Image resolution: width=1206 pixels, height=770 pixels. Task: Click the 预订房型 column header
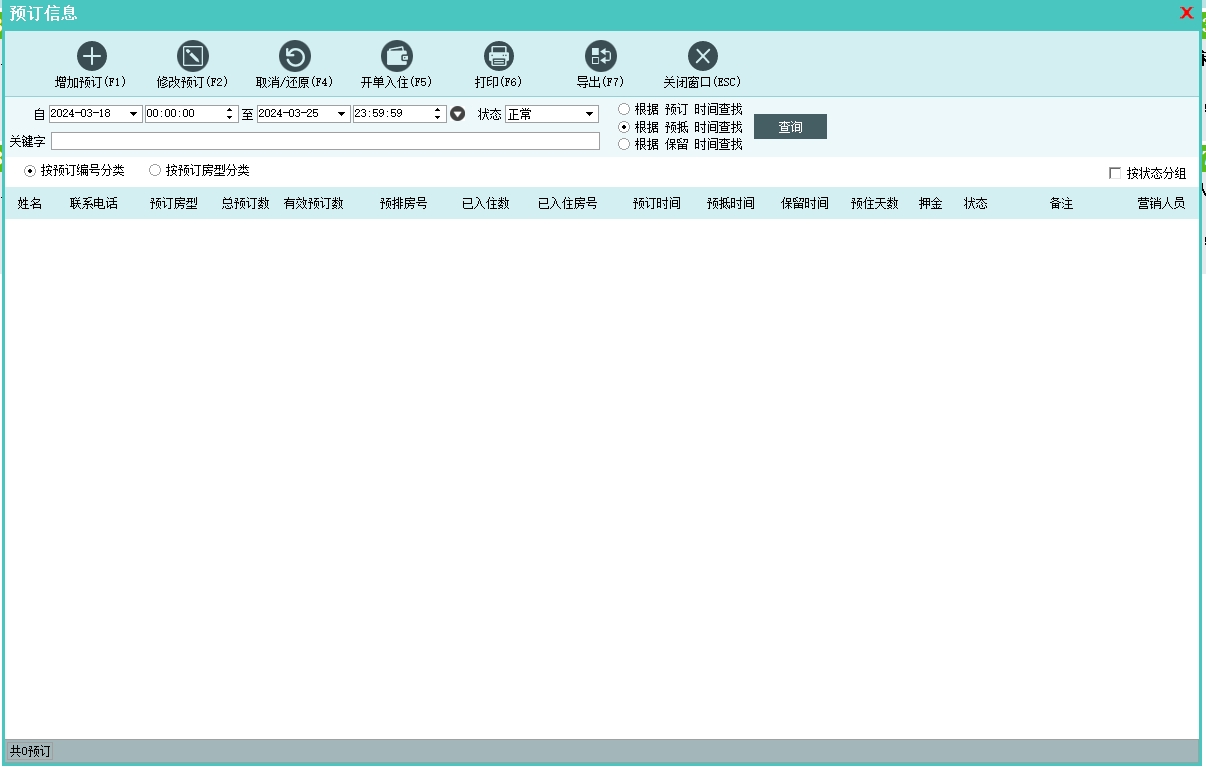(x=174, y=204)
